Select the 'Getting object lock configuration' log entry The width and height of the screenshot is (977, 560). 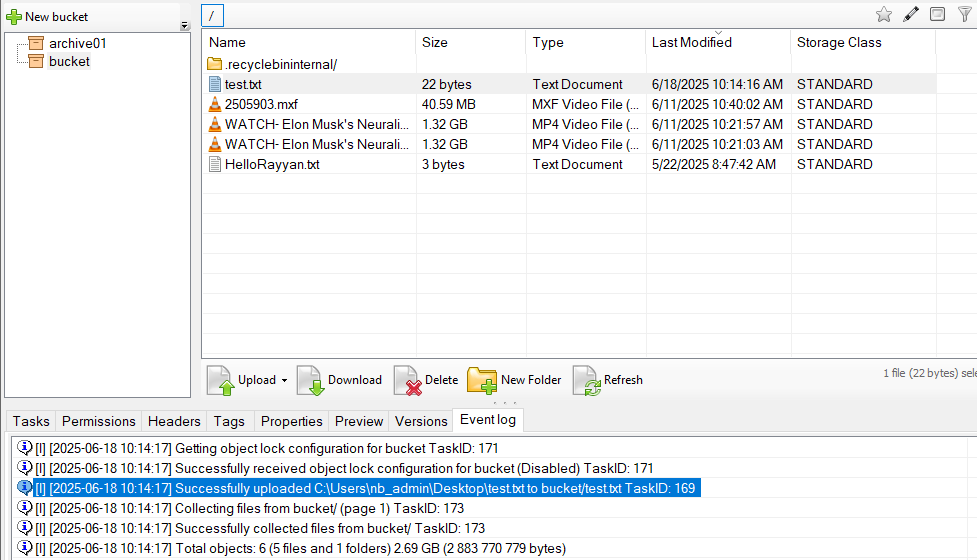267,448
